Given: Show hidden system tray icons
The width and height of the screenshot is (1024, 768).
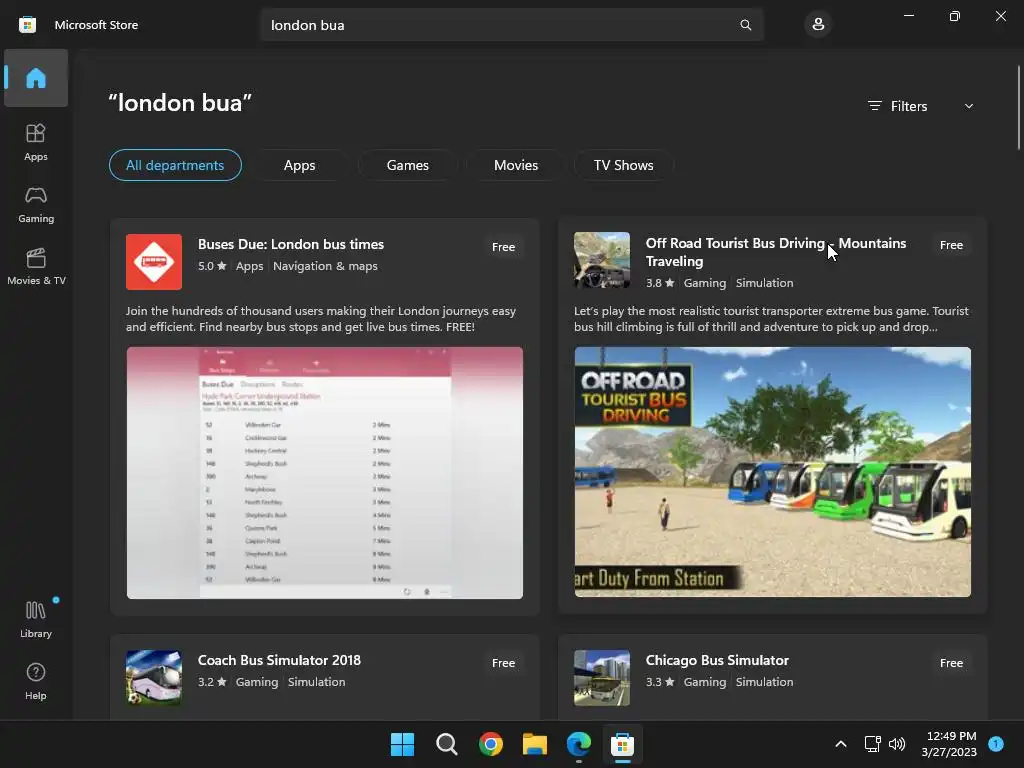Looking at the screenshot, I should pyautogui.click(x=841, y=744).
